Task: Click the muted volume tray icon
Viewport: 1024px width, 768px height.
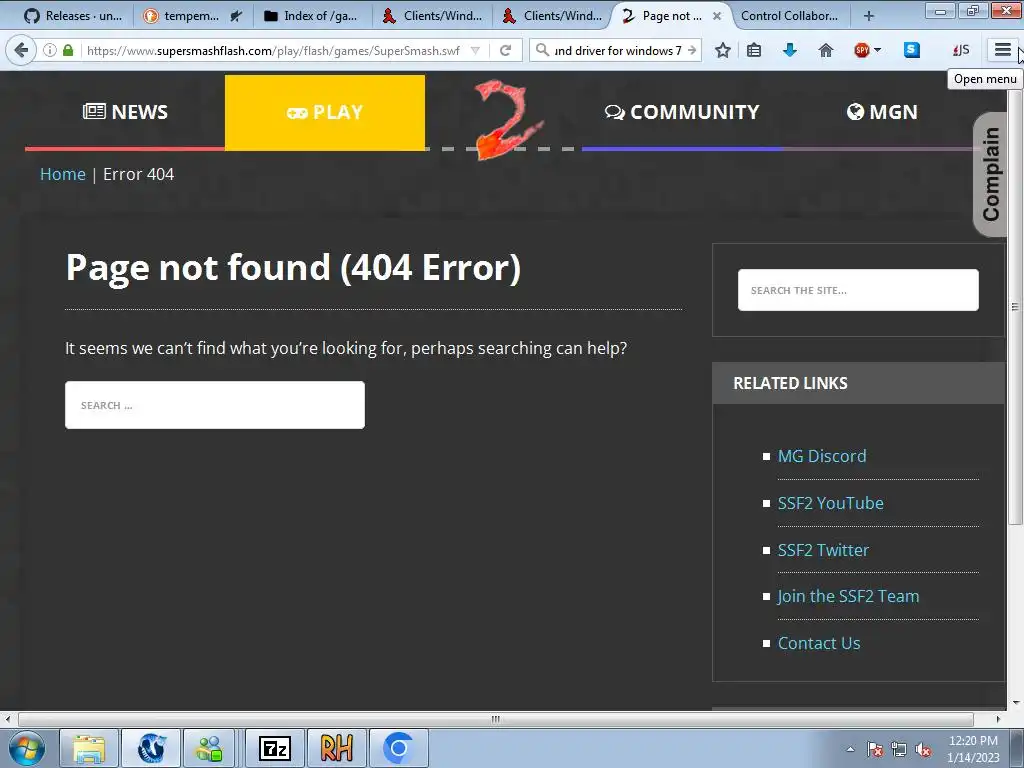Action: point(923,749)
